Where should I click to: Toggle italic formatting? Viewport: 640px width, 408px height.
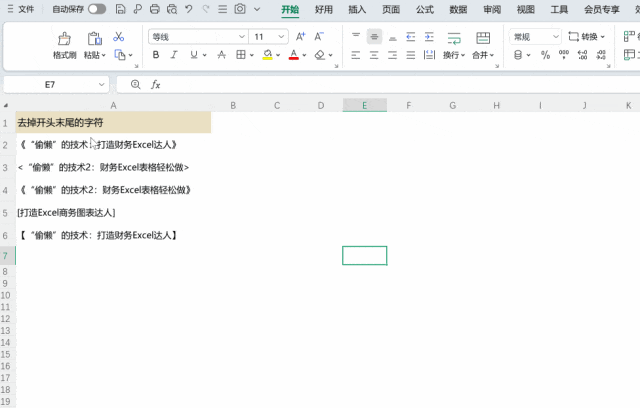174,55
